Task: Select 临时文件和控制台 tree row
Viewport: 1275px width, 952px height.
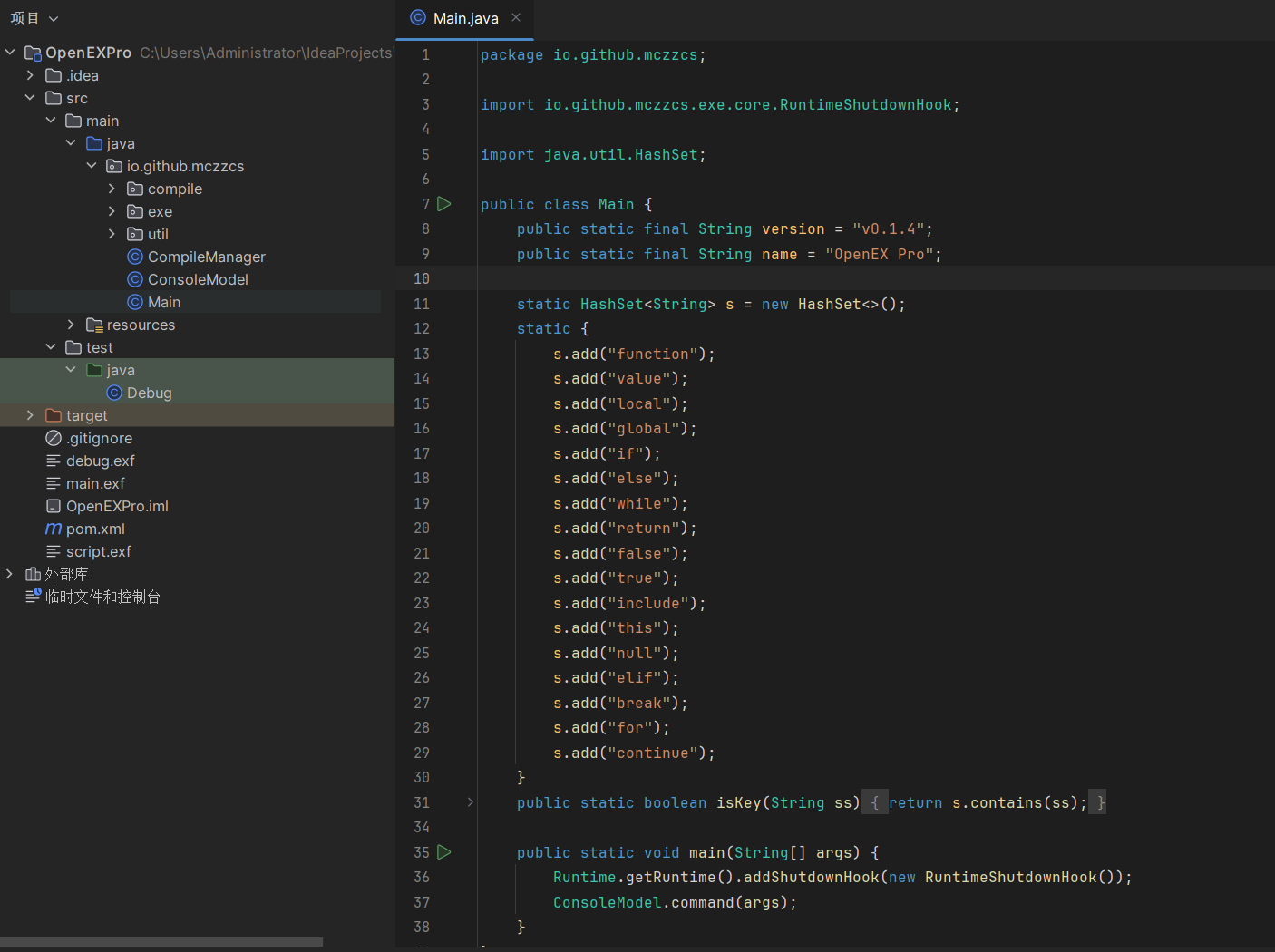Action: click(x=197, y=597)
